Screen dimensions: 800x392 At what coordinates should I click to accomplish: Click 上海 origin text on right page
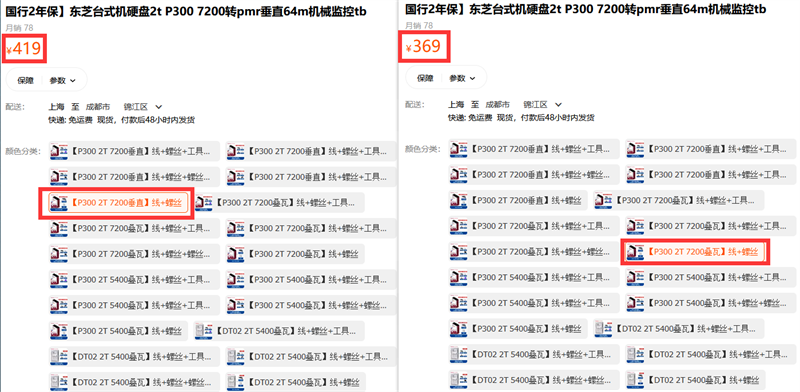tap(456, 105)
